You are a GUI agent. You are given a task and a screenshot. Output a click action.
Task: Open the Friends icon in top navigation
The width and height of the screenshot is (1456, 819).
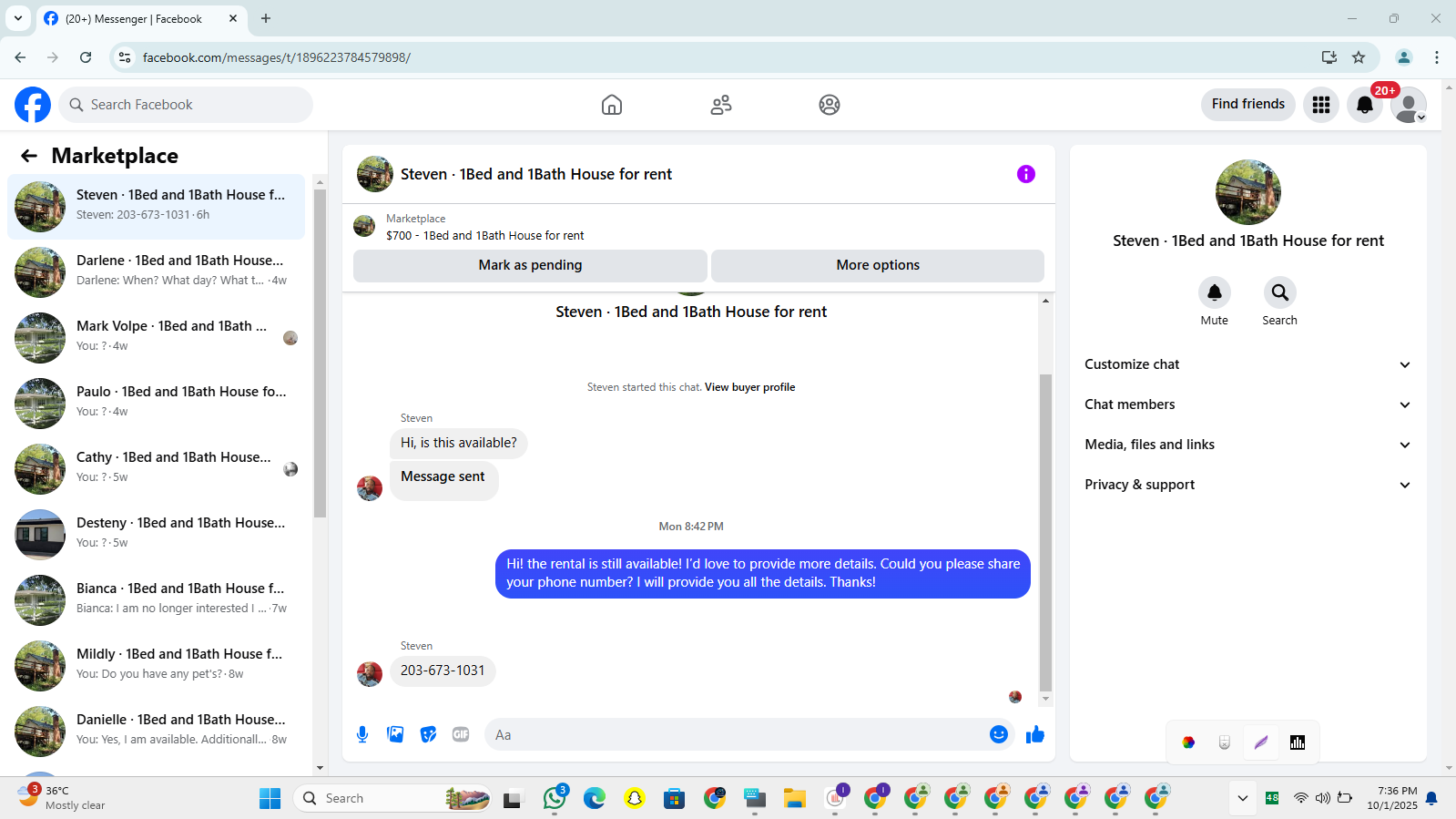[721, 105]
